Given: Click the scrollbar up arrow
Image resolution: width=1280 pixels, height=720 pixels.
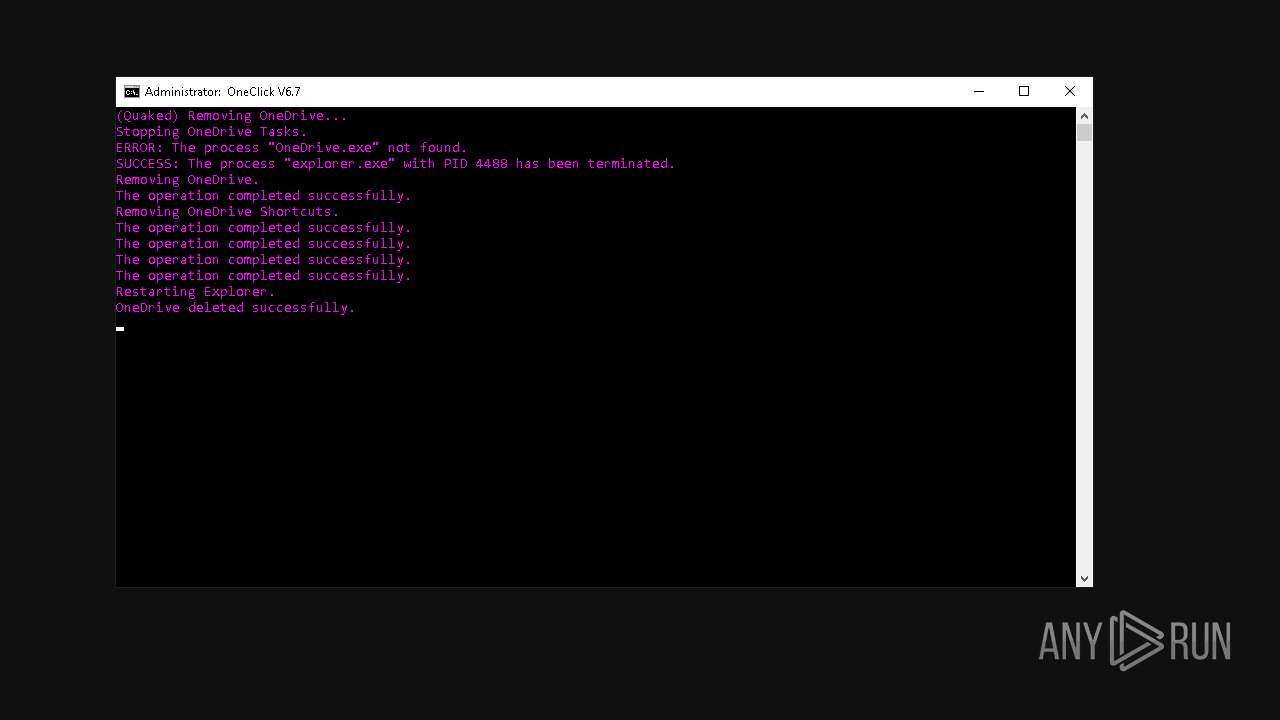Looking at the screenshot, I should pyautogui.click(x=1084, y=116).
